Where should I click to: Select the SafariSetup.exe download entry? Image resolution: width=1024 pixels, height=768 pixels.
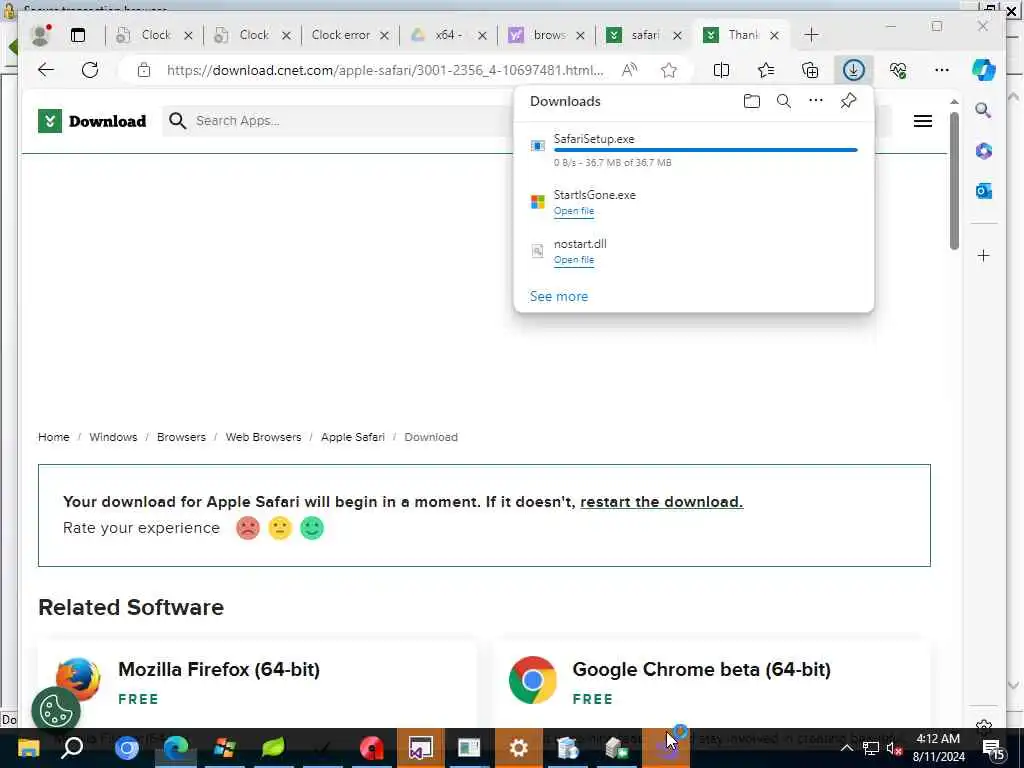pyautogui.click(x=694, y=150)
